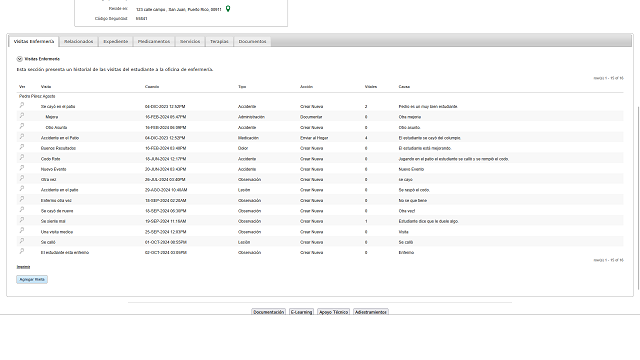Click the 'Buenos Resultados' visit name
The height and width of the screenshot is (360, 640).
pos(58,148)
